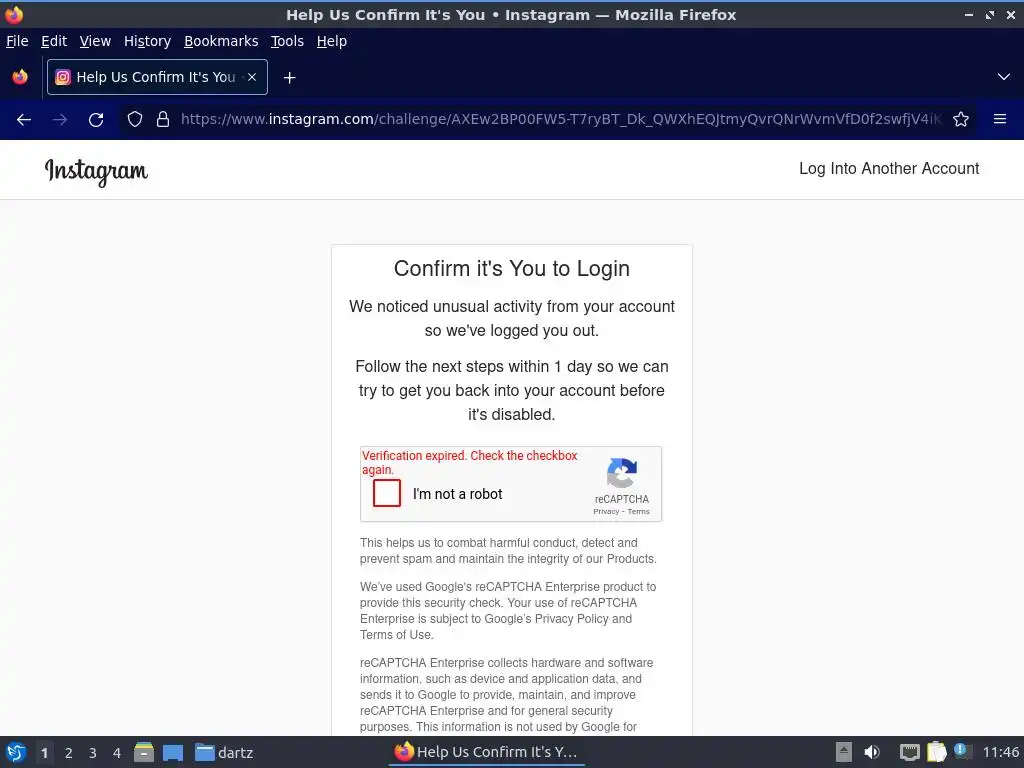
Task: Click Log Into Another Account
Action: point(889,168)
